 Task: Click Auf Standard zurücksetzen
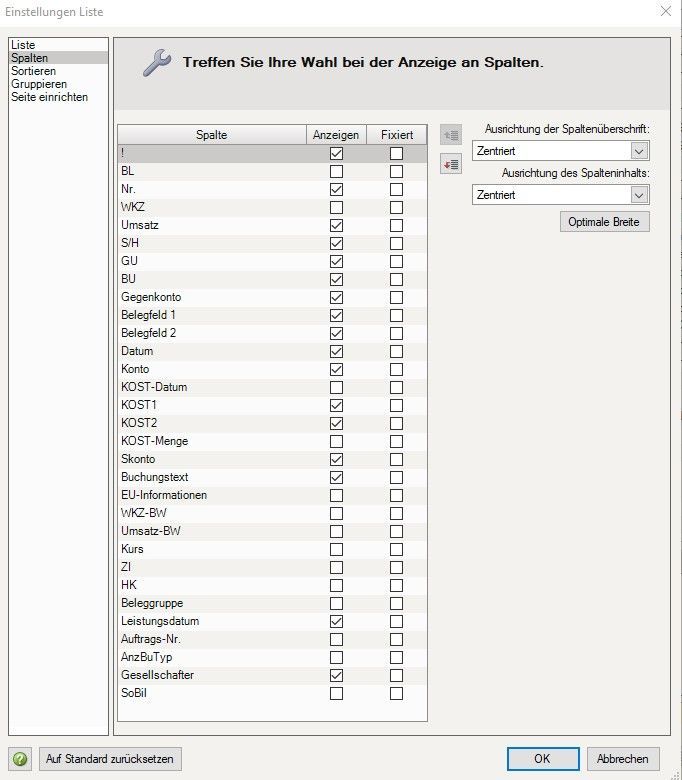[111, 759]
